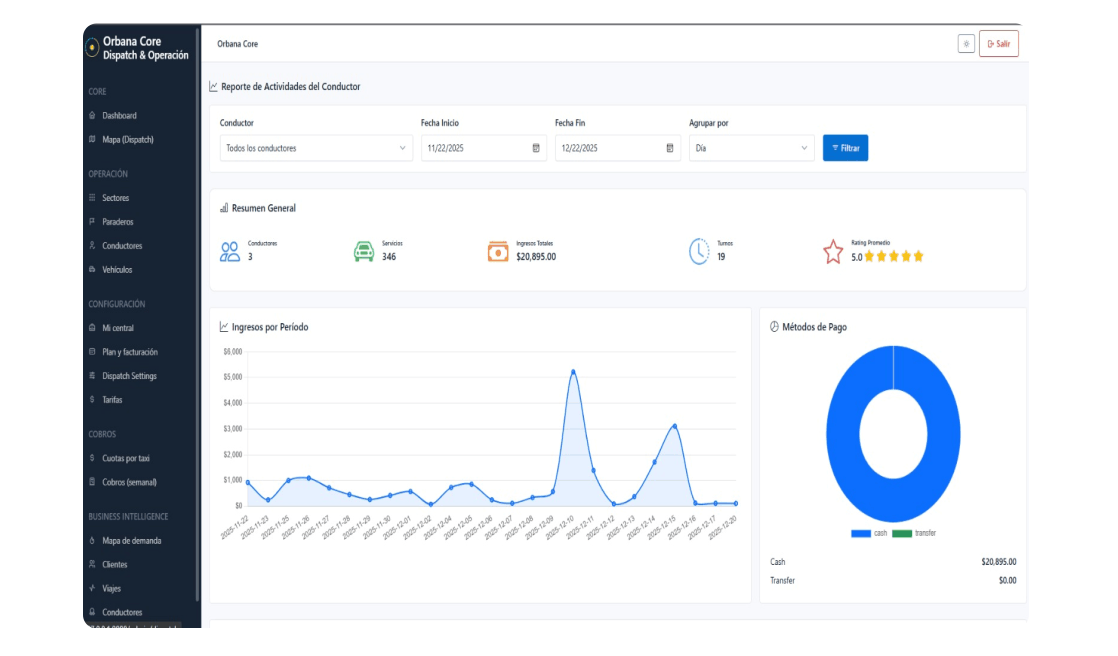Expand the Agrupar por dropdown
This screenshot has width=1118, height=656.
tap(750, 148)
